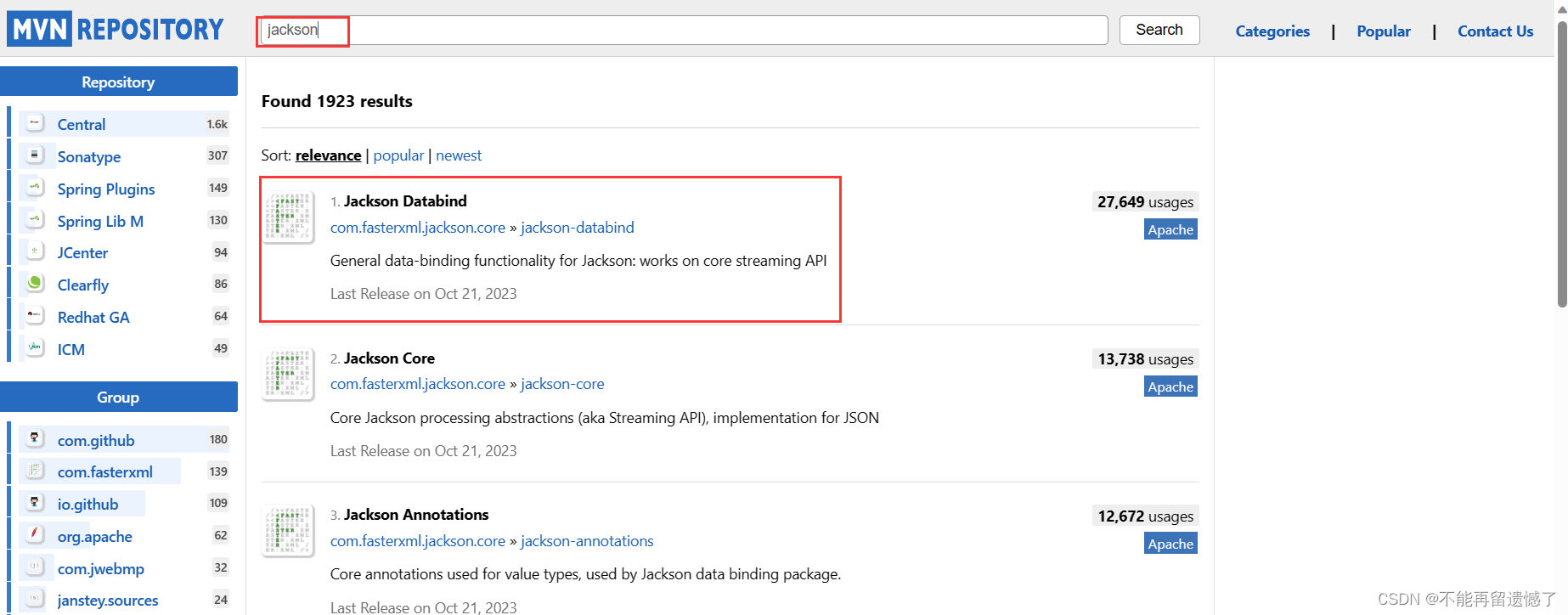This screenshot has height=615, width=1568.
Task: Click the Apache license badge for Jackson Databind
Action: (1170, 229)
